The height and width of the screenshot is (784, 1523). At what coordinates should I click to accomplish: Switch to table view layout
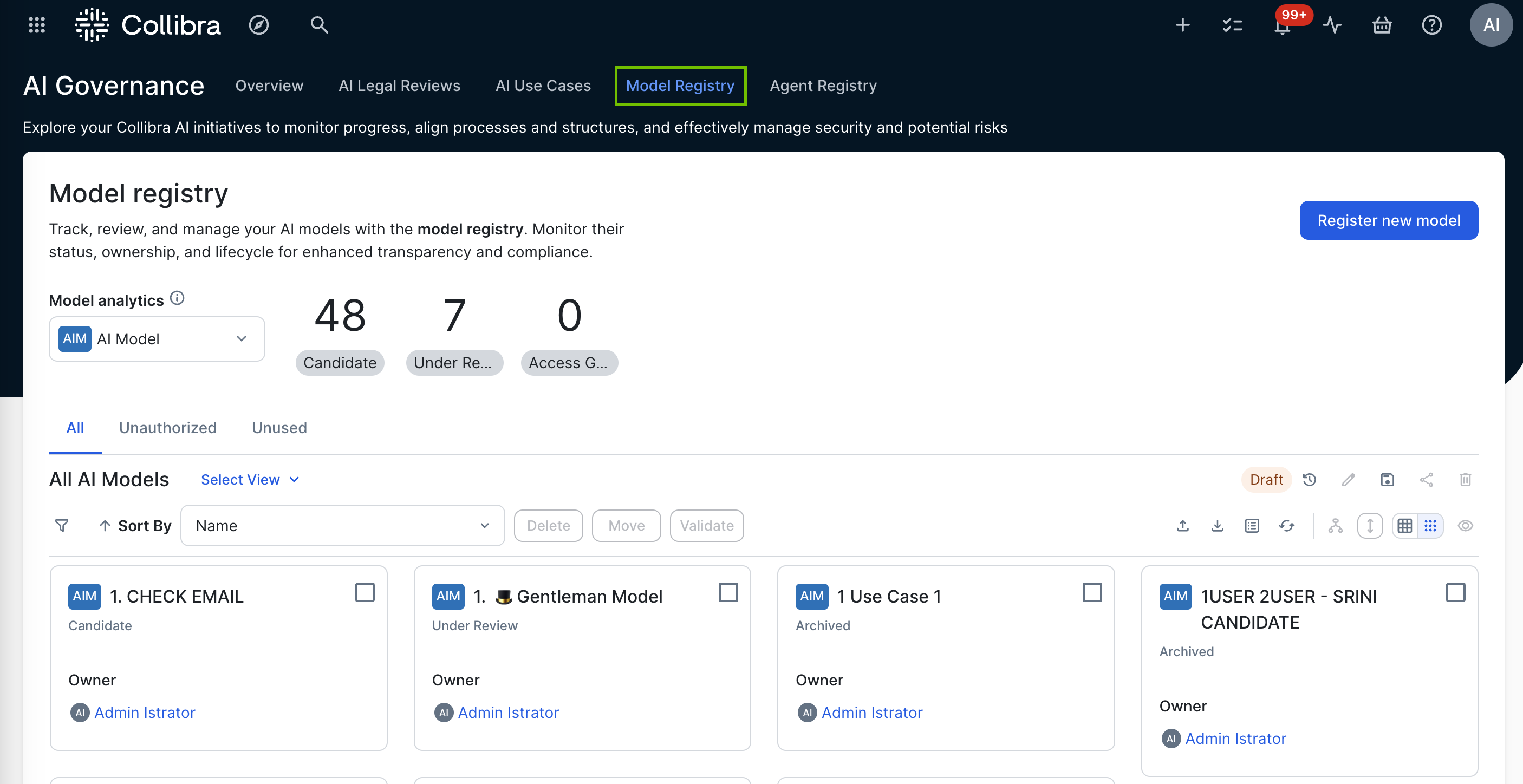tap(1405, 526)
